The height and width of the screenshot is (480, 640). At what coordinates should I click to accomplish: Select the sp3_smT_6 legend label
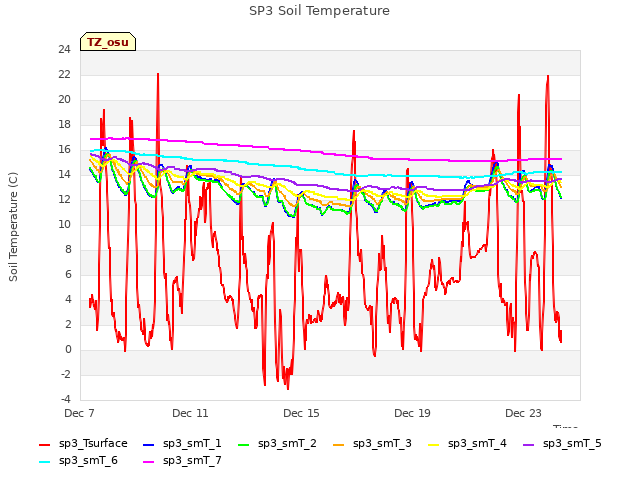pos(88,461)
